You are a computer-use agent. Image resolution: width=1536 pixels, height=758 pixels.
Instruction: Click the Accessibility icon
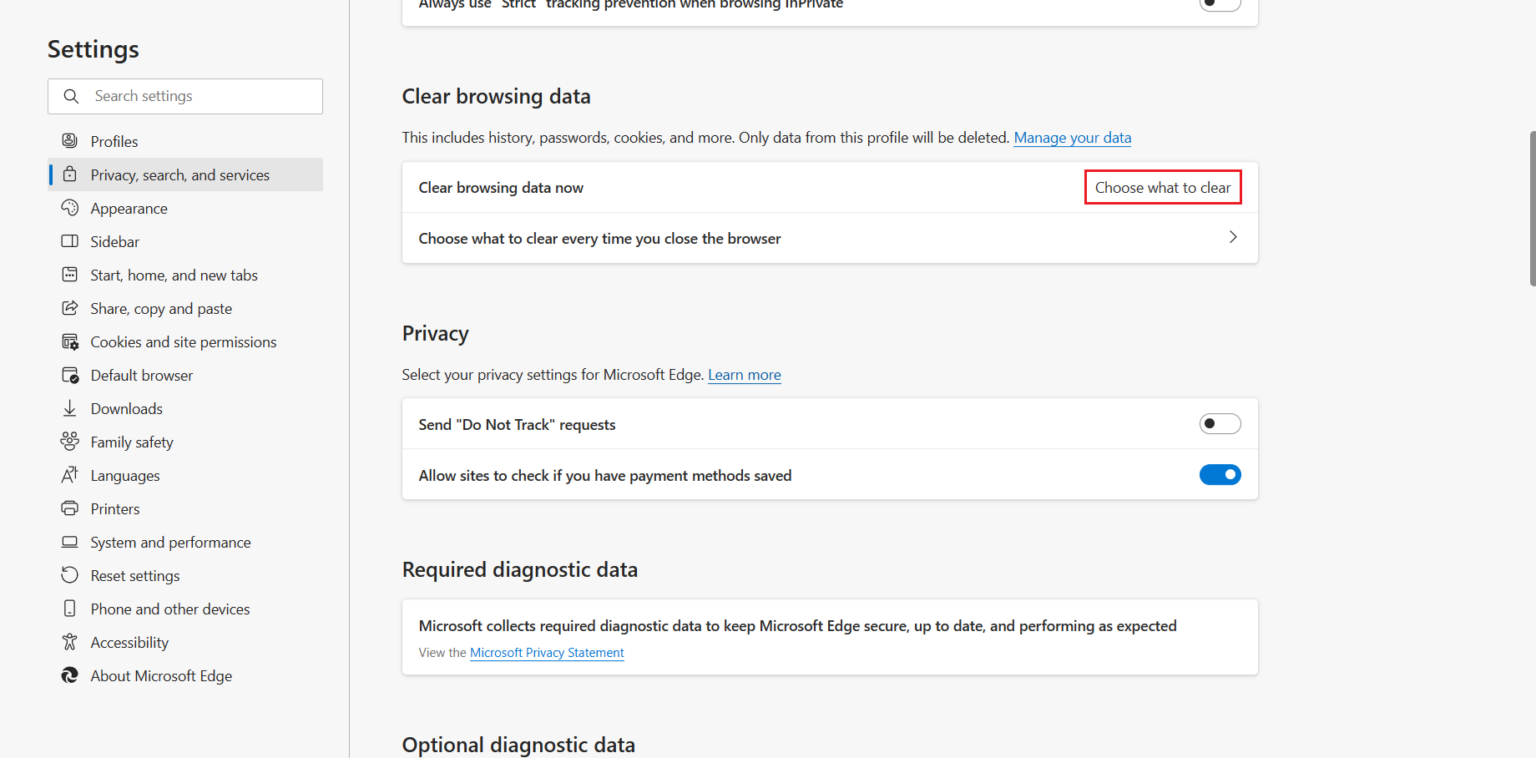point(69,642)
